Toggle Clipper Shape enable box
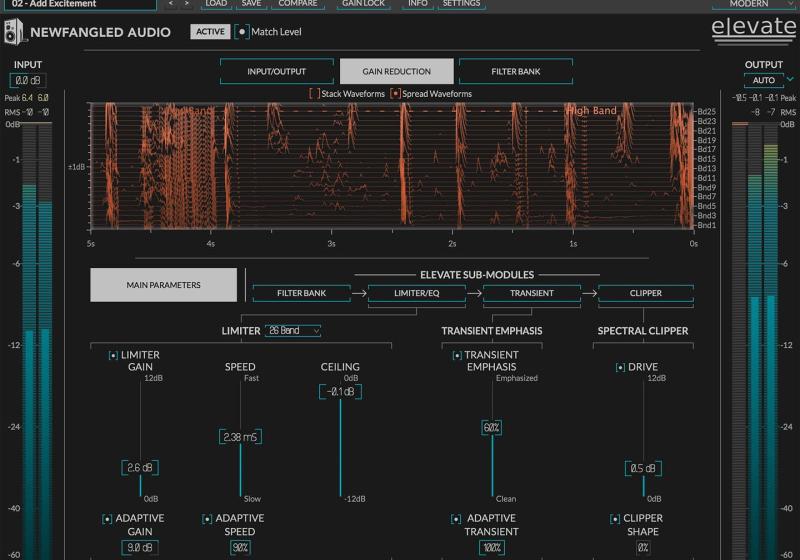Screen dimensions: 800x560 coord(615,519)
